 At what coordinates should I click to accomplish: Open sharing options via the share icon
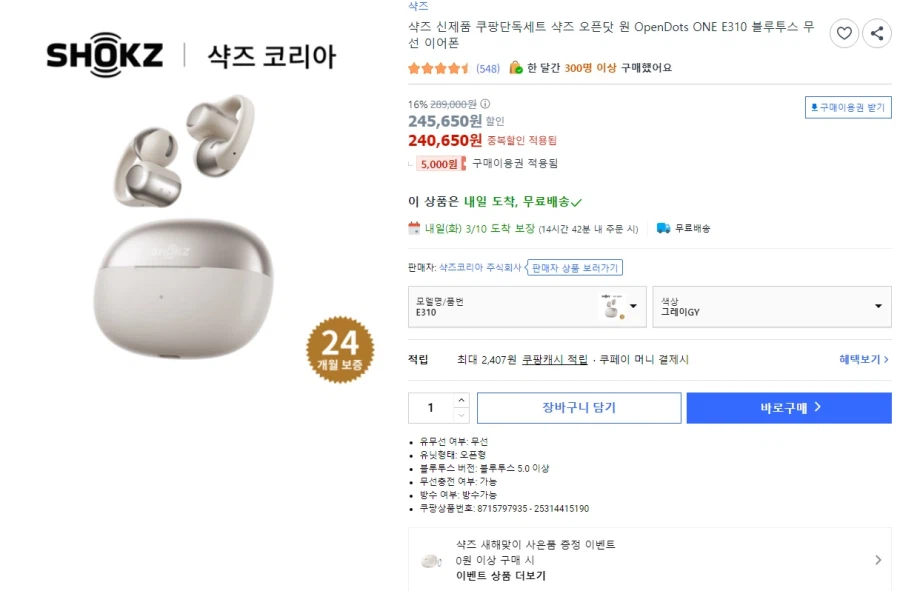878,33
